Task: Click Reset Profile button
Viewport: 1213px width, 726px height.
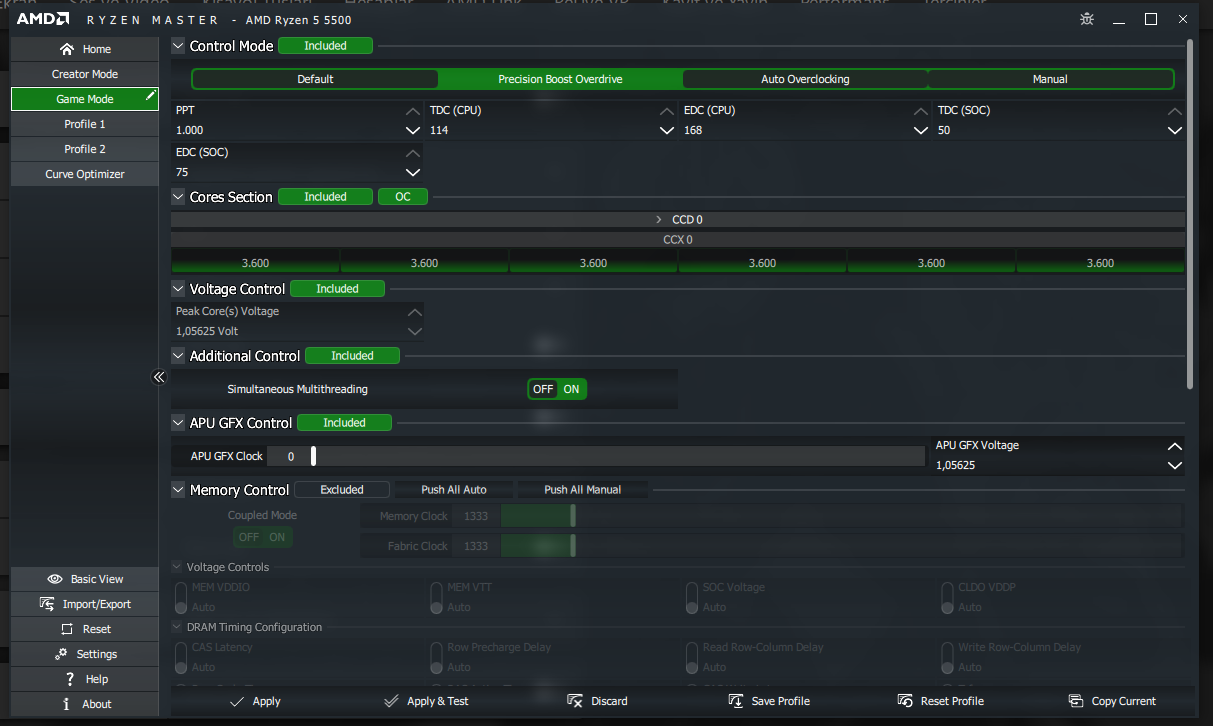Action: (x=941, y=701)
